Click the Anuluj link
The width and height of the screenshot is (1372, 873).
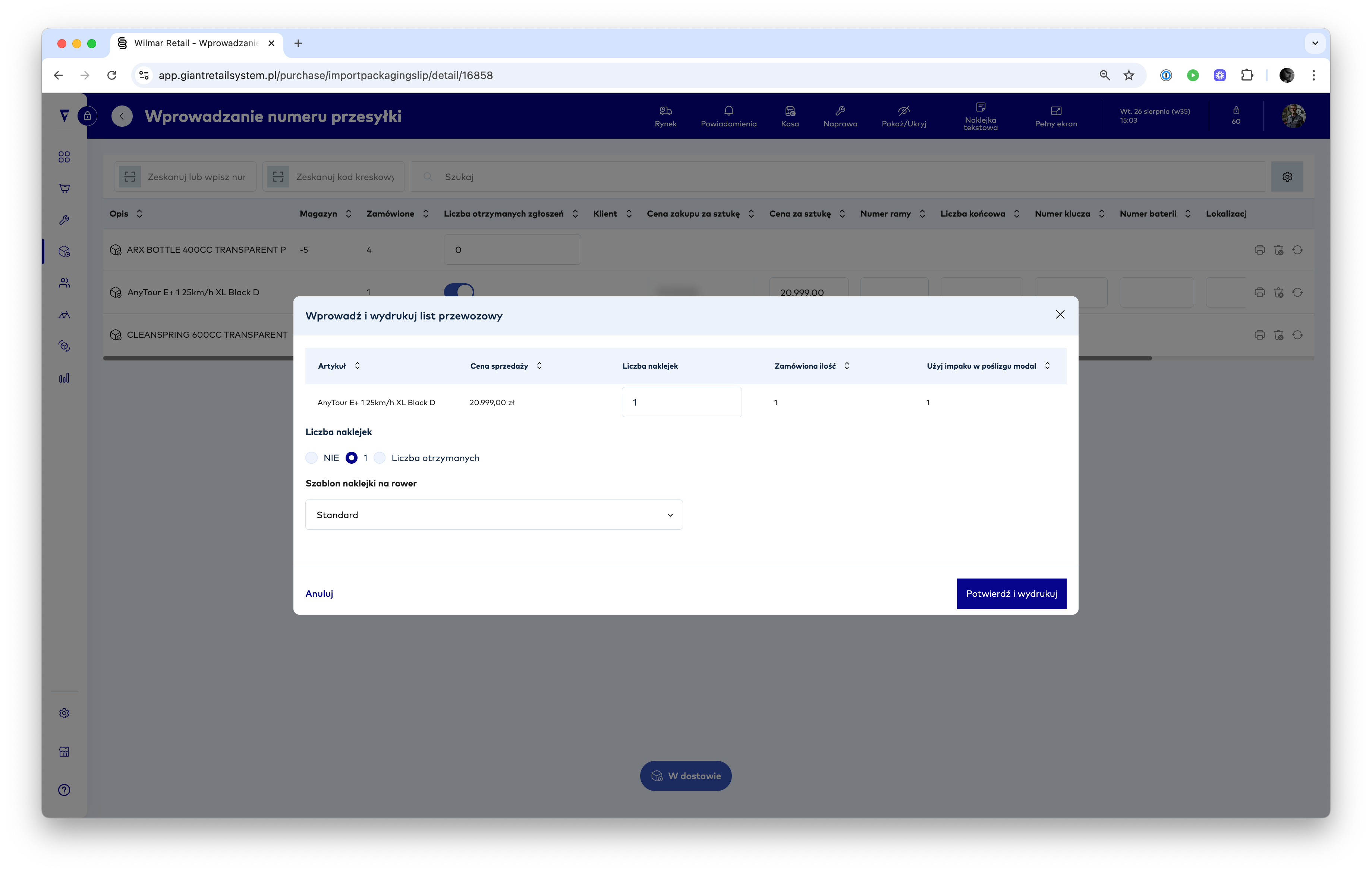tap(319, 594)
